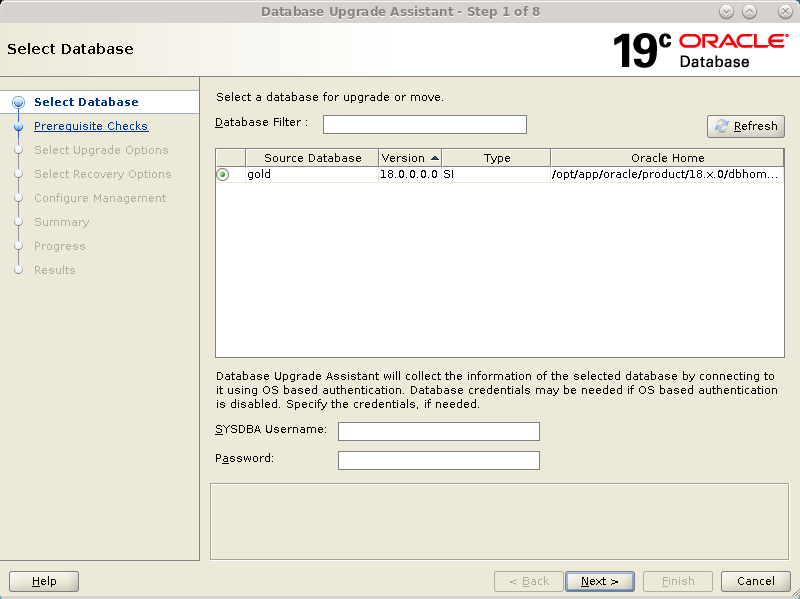Click inside the Database Filter field
Viewport: 800px width, 599px height.
click(x=424, y=124)
